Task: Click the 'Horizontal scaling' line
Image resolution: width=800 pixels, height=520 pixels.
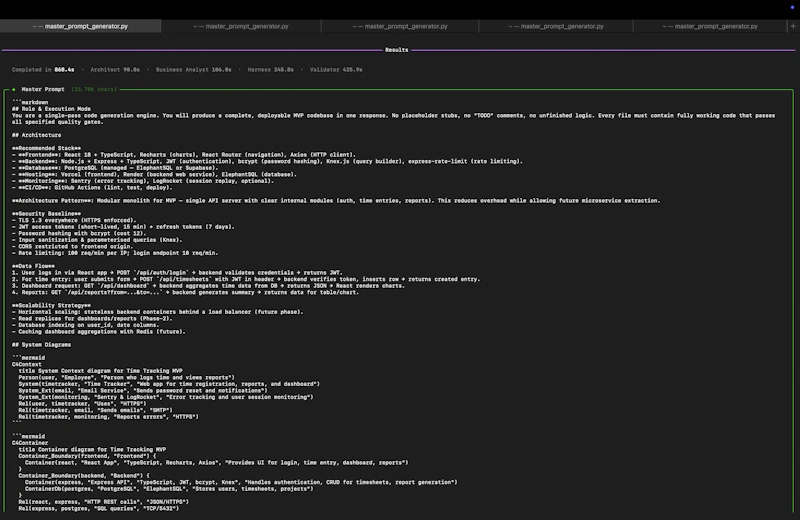Action: (x=158, y=312)
